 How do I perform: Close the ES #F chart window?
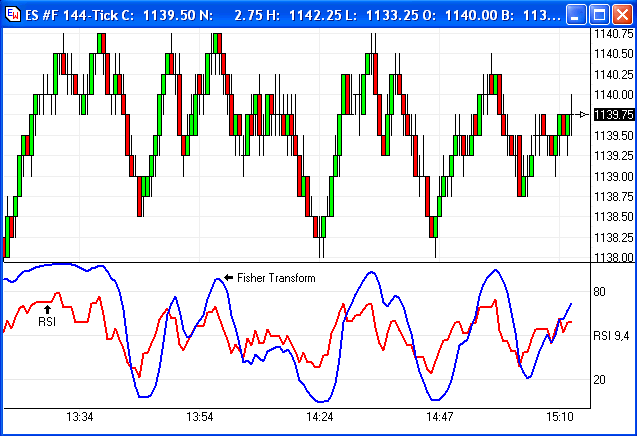[619, 15]
